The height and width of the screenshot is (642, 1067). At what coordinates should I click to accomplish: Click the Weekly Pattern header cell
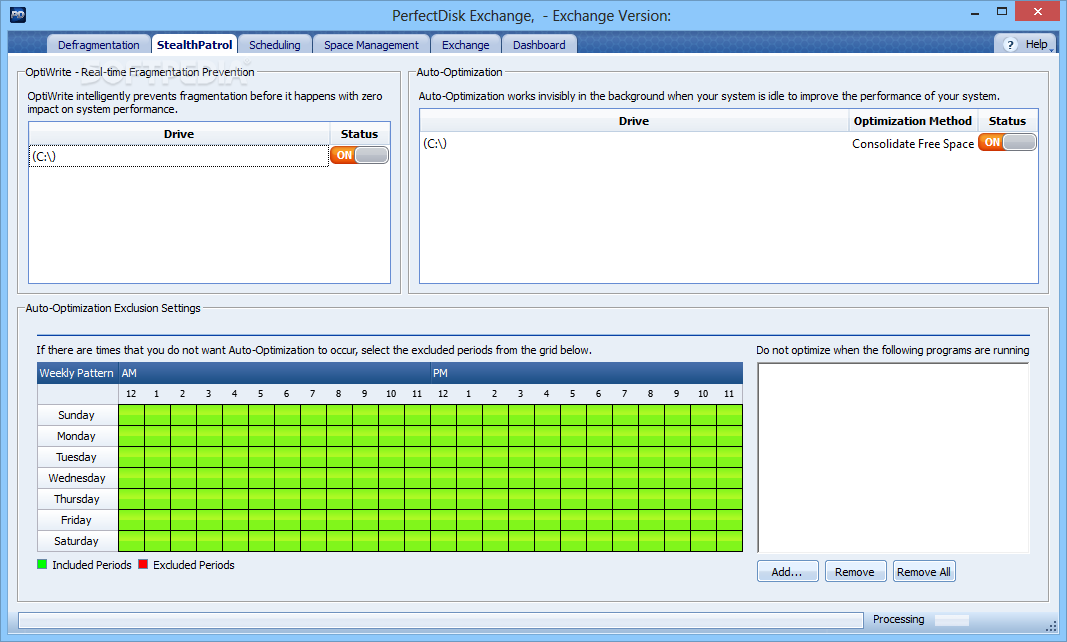77,373
